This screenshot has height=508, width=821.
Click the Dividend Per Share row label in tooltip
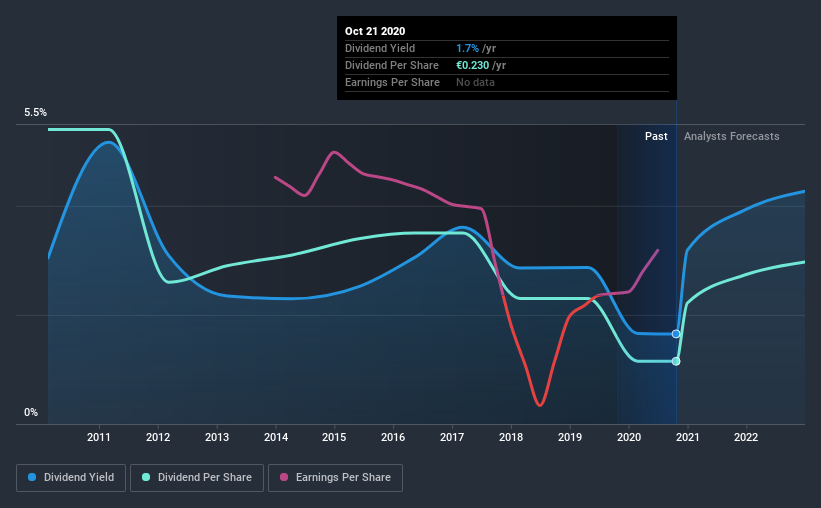pyautogui.click(x=392, y=65)
